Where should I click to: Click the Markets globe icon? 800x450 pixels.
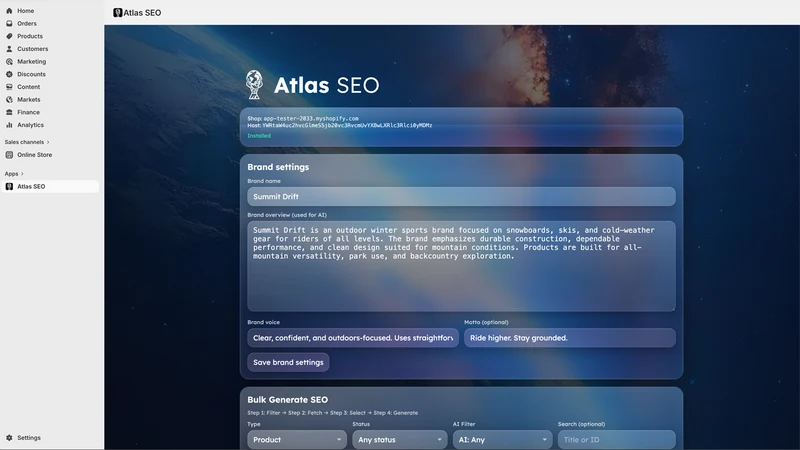tap(9, 99)
